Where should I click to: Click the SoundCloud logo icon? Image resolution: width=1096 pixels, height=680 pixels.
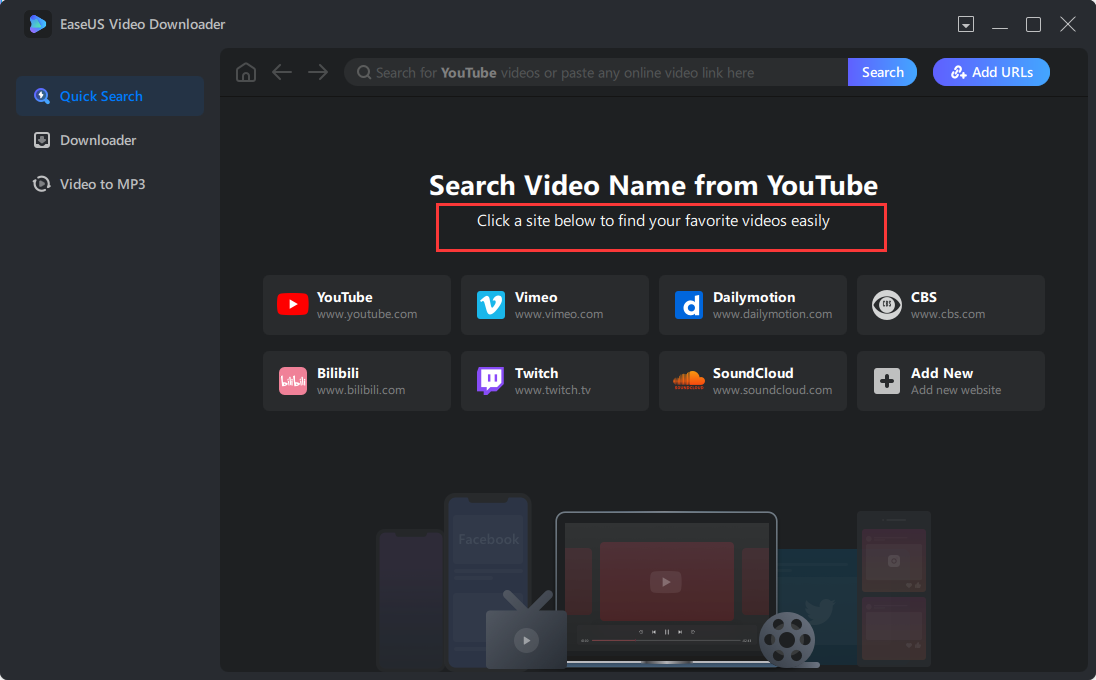click(688, 381)
